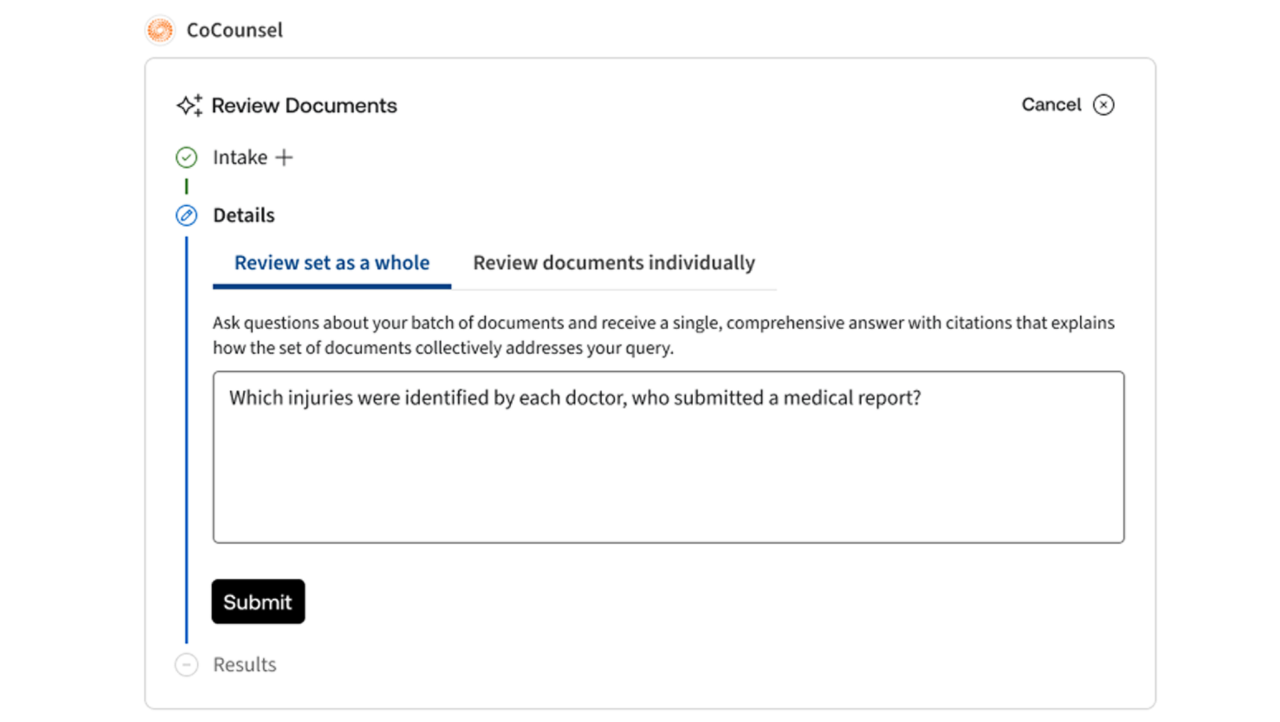Select the Details step label
Screen dimensions: 1280x722
(x=244, y=215)
